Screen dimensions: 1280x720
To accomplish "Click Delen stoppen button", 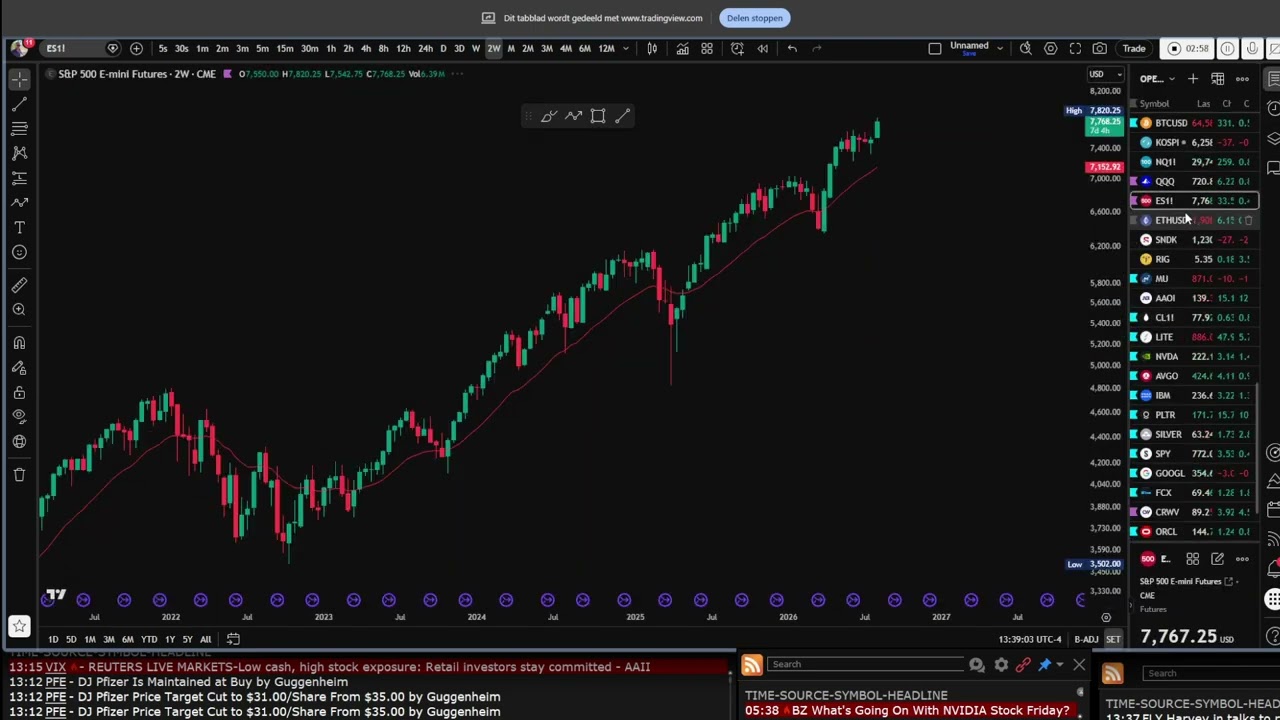I will [755, 18].
